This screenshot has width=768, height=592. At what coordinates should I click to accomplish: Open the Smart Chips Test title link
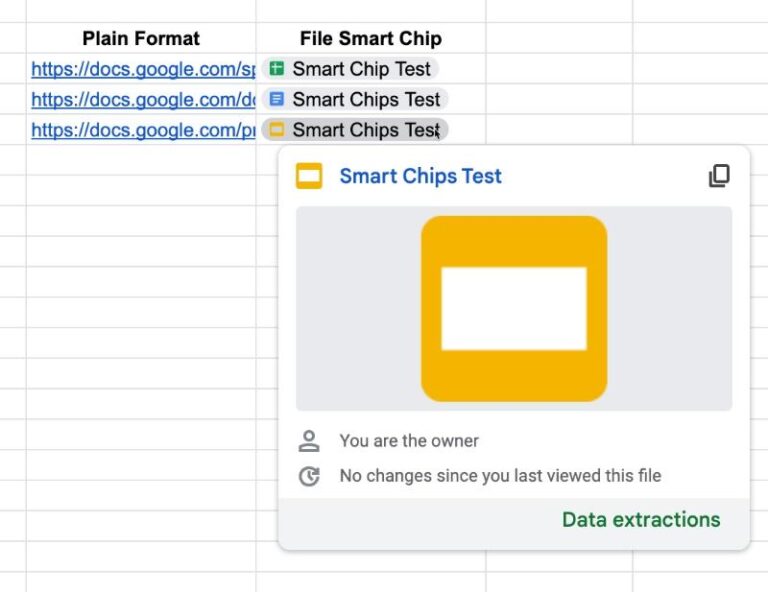[420, 176]
